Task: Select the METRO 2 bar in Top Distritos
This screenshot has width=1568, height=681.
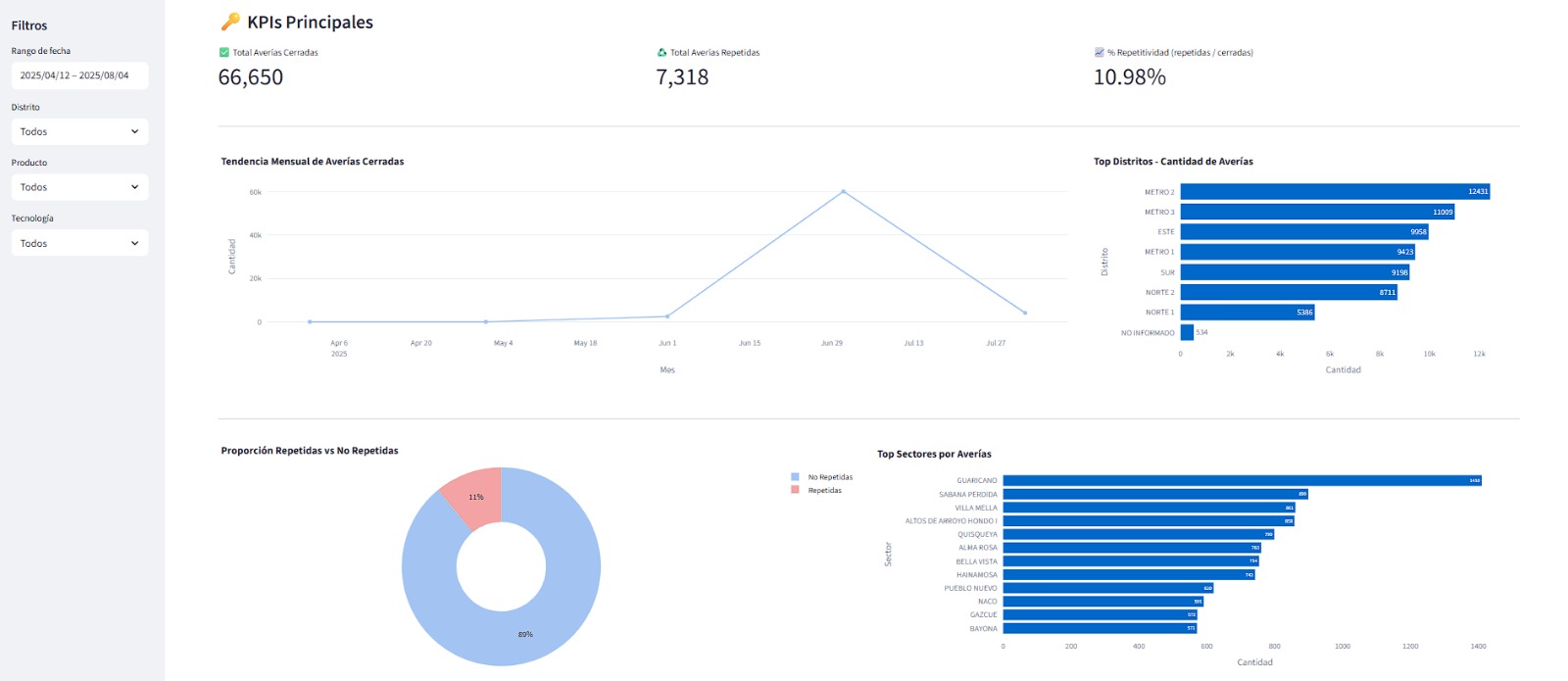Action: click(x=1334, y=192)
